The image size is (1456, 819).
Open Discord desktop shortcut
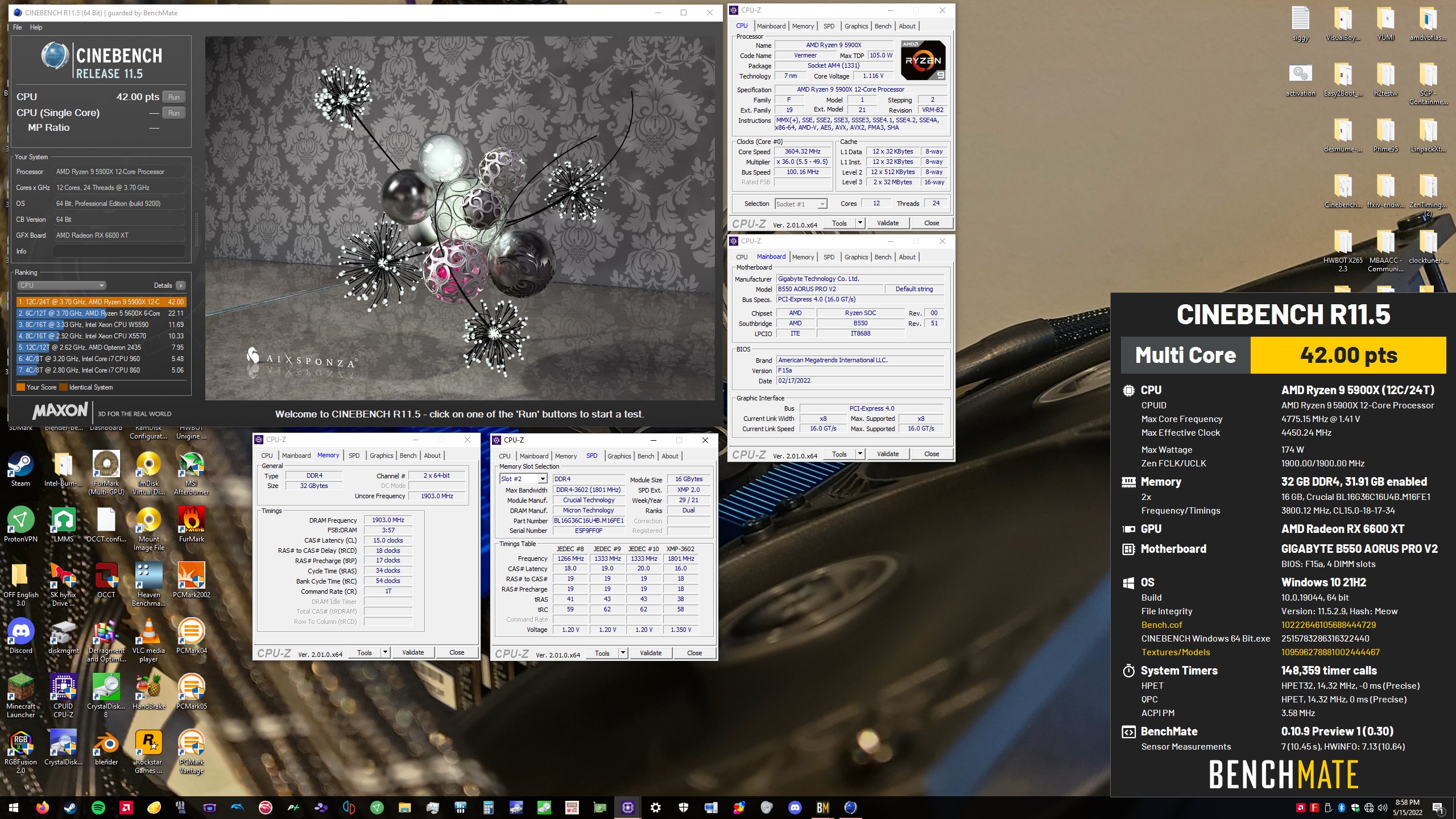tap(20, 636)
